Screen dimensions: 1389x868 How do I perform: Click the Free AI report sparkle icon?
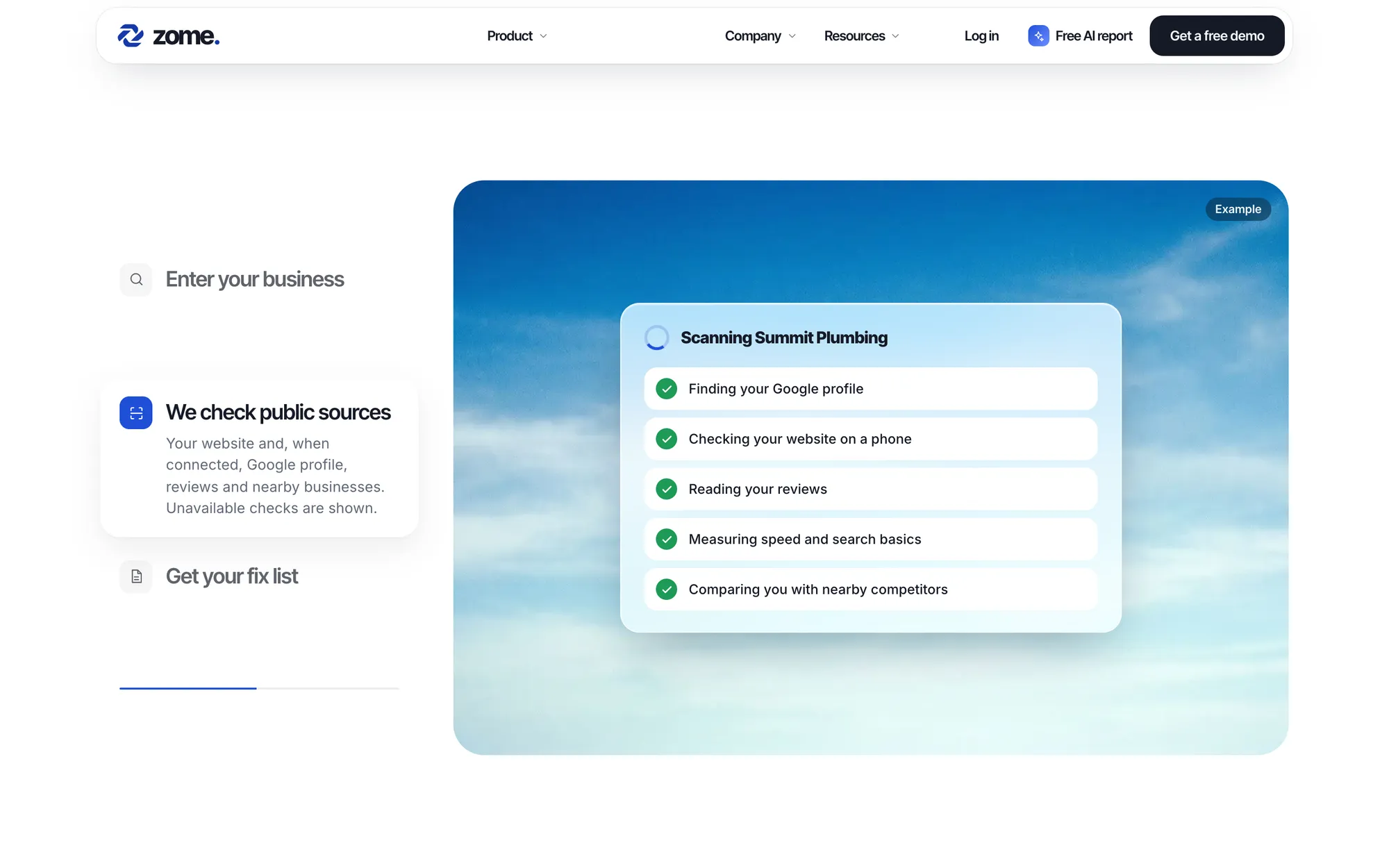(x=1038, y=35)
